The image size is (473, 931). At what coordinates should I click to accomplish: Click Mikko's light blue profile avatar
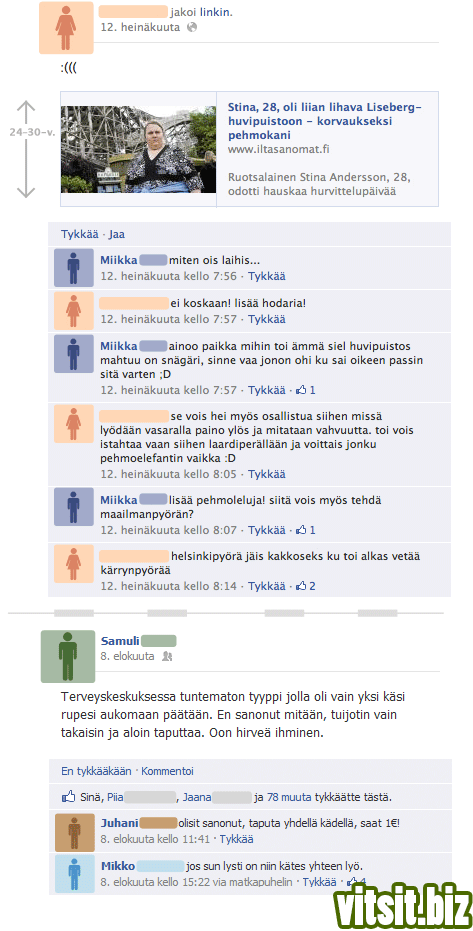pyautogui.click(x=74, y=873)
